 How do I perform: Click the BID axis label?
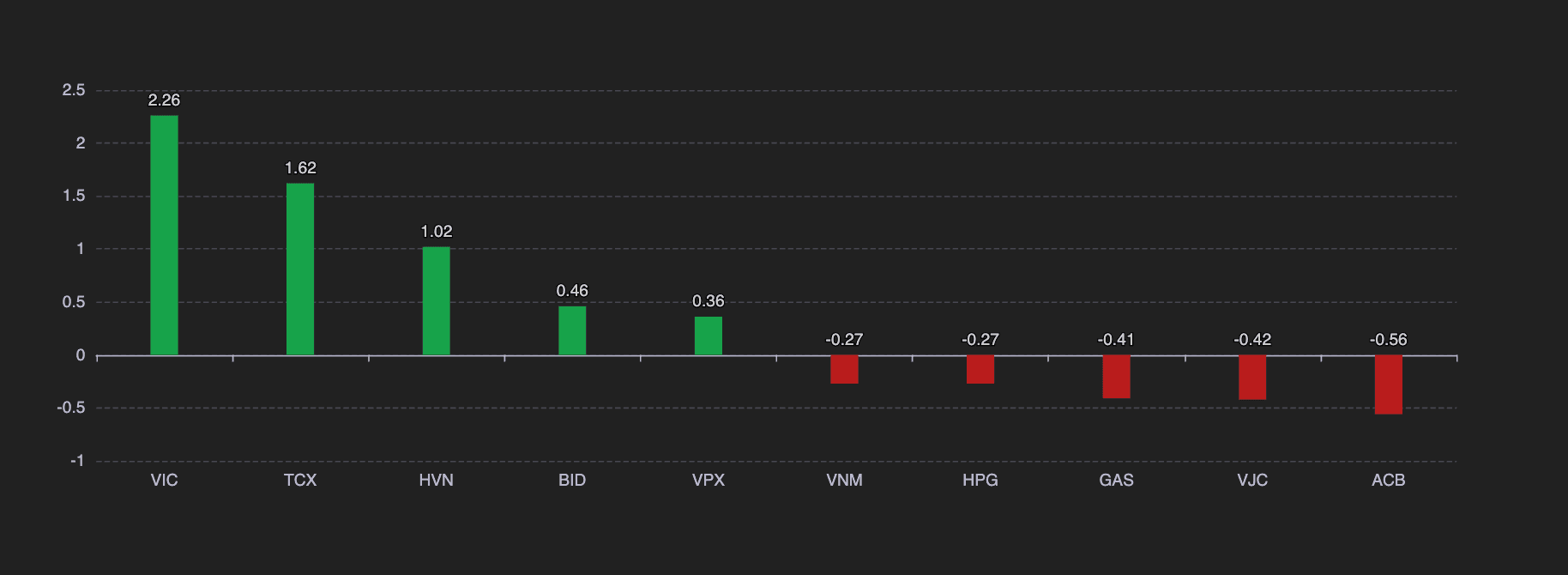point(572,481)
